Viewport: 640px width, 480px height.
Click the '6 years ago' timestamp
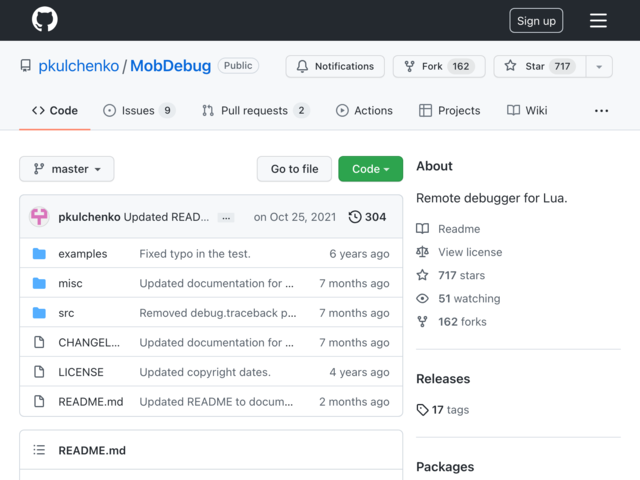tap(359, 254)
